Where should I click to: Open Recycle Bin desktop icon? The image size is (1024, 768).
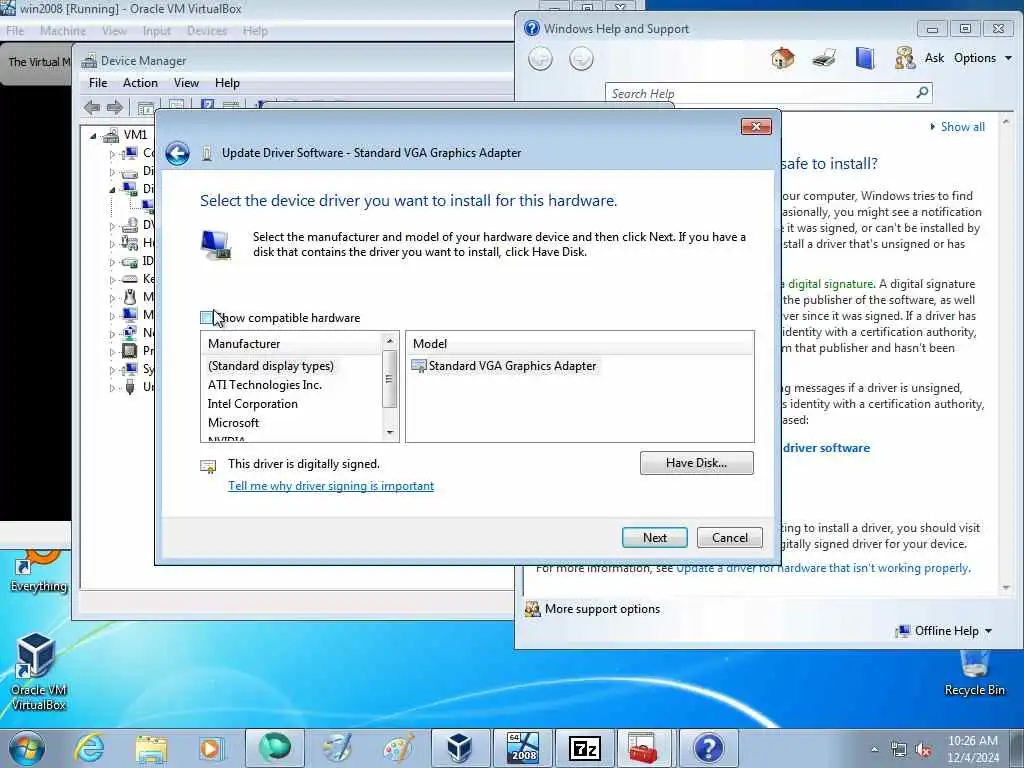[x=974, y=673]
